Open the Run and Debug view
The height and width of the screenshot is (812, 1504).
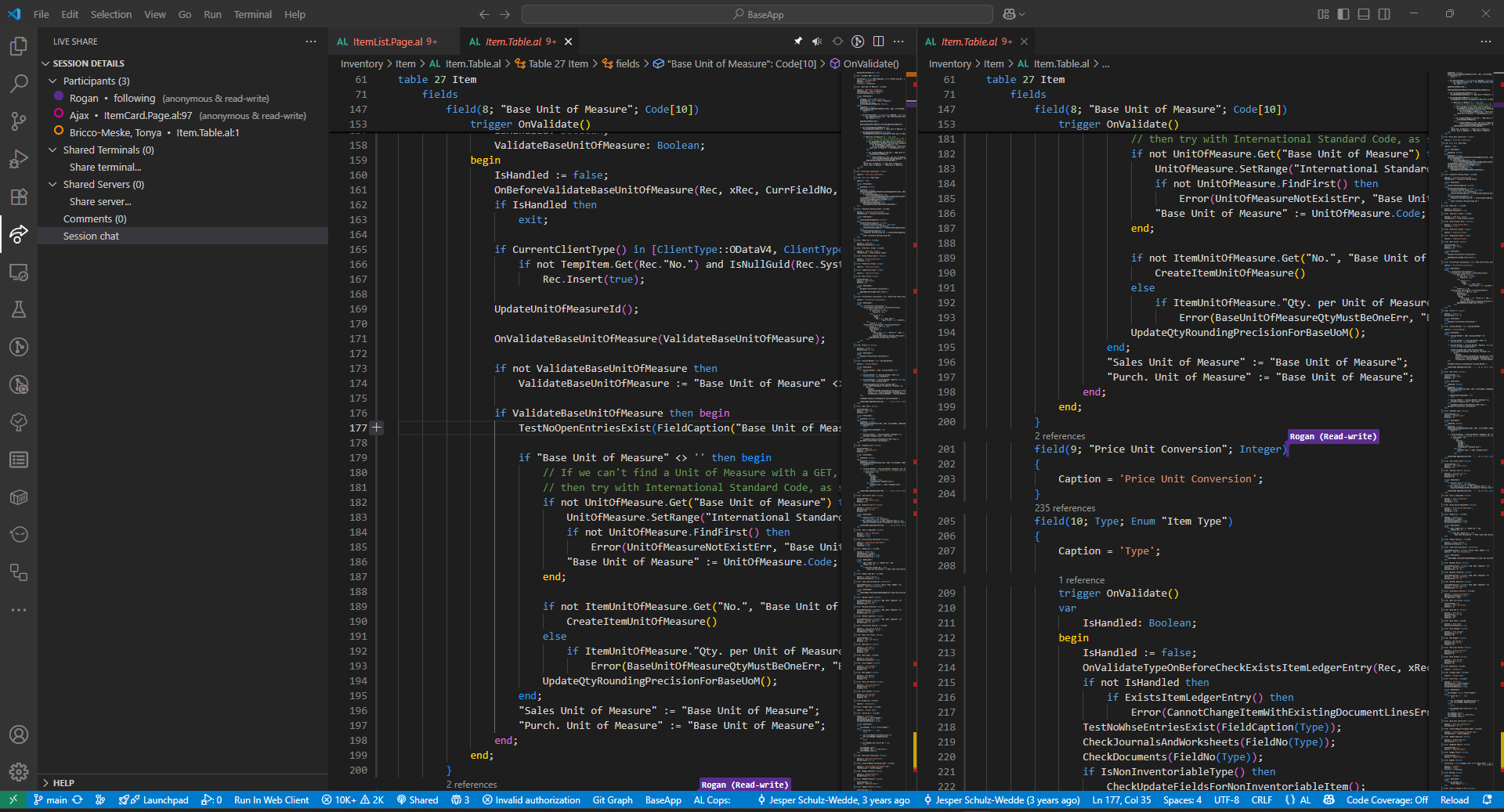19,159
